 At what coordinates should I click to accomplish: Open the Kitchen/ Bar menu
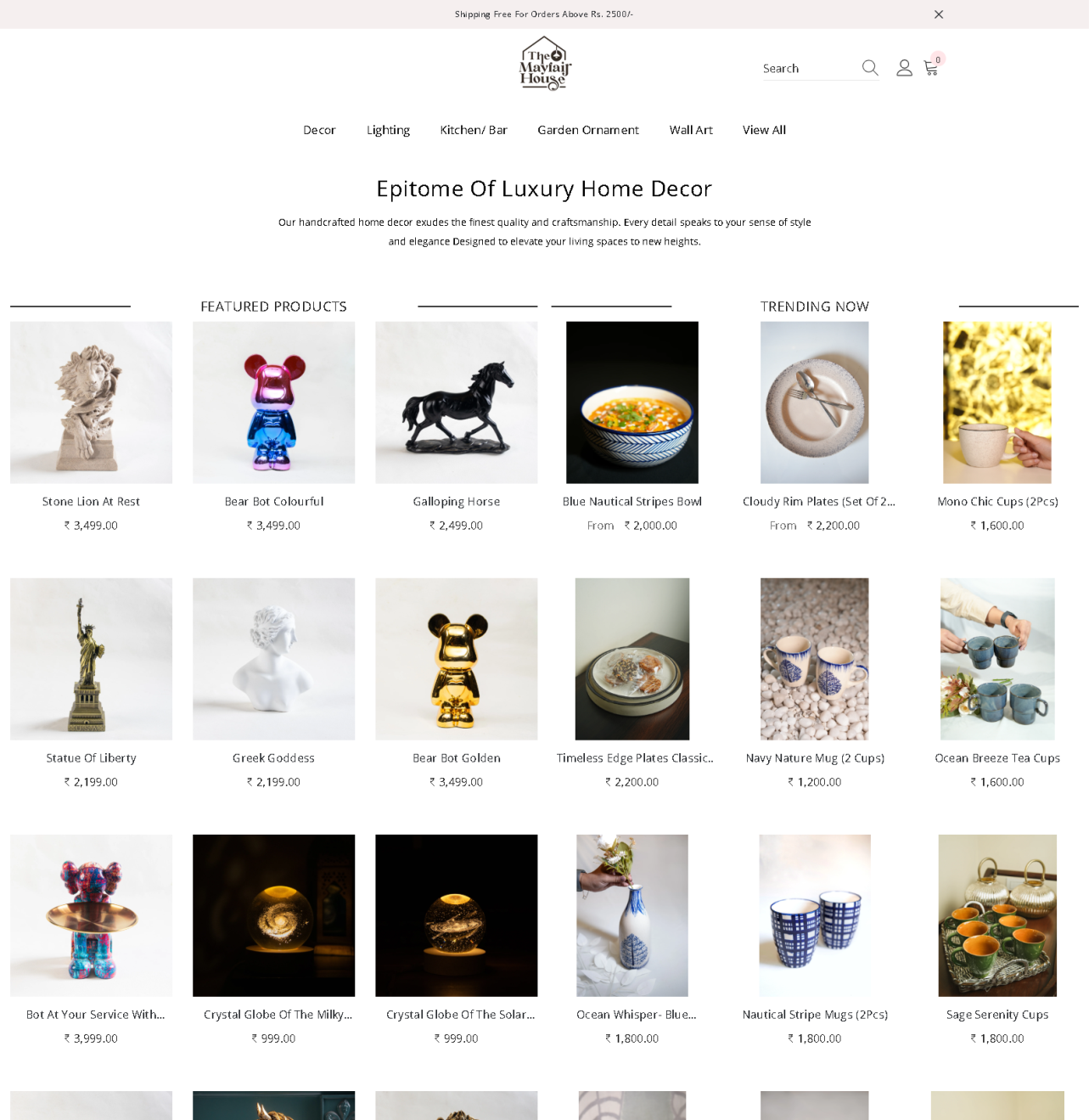pyautogui.click(x=474, y=130)
